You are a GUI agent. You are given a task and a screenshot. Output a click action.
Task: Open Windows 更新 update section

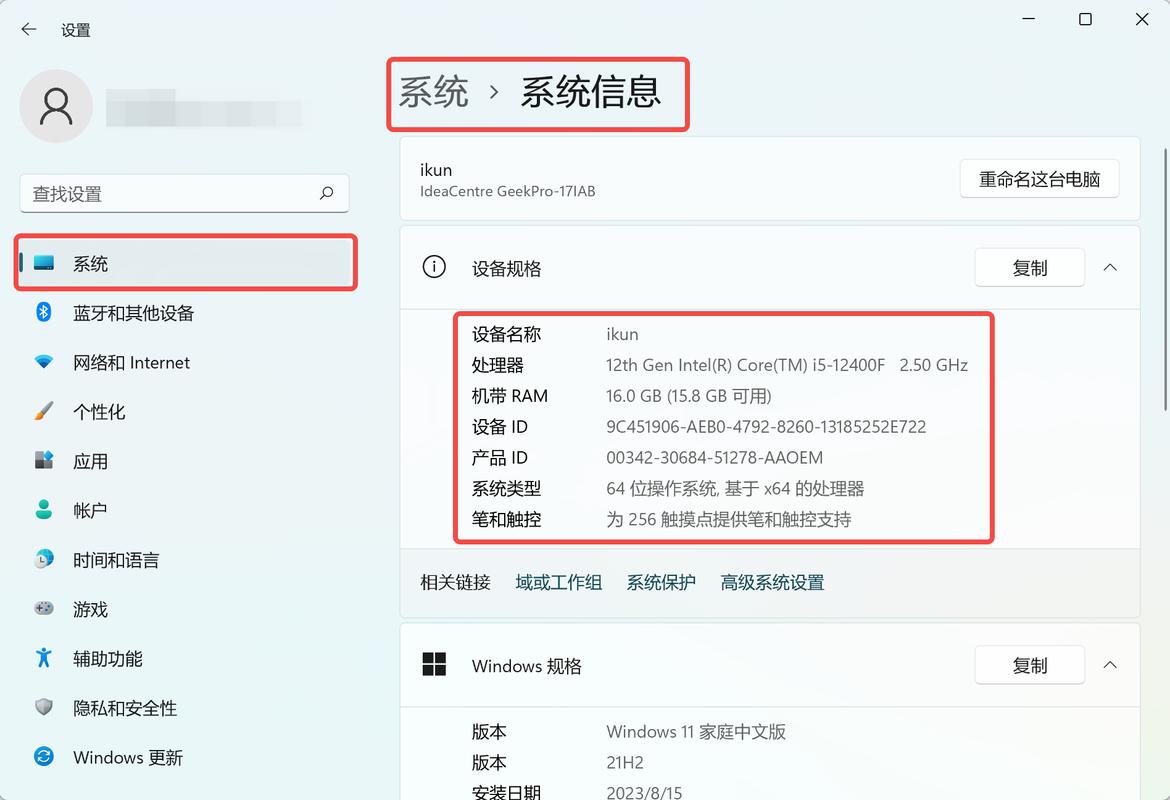(x=127, y=757)
